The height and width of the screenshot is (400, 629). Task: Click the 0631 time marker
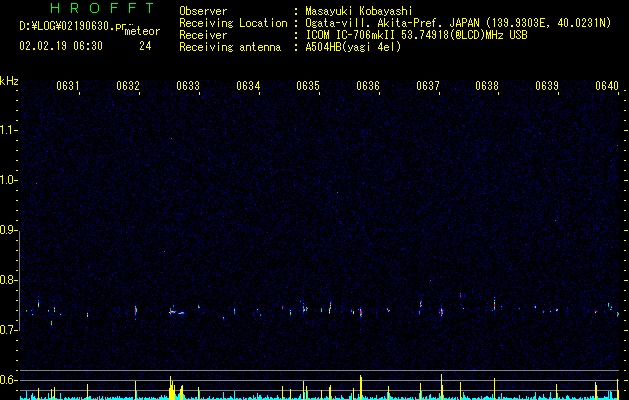[x=68, y=86]
